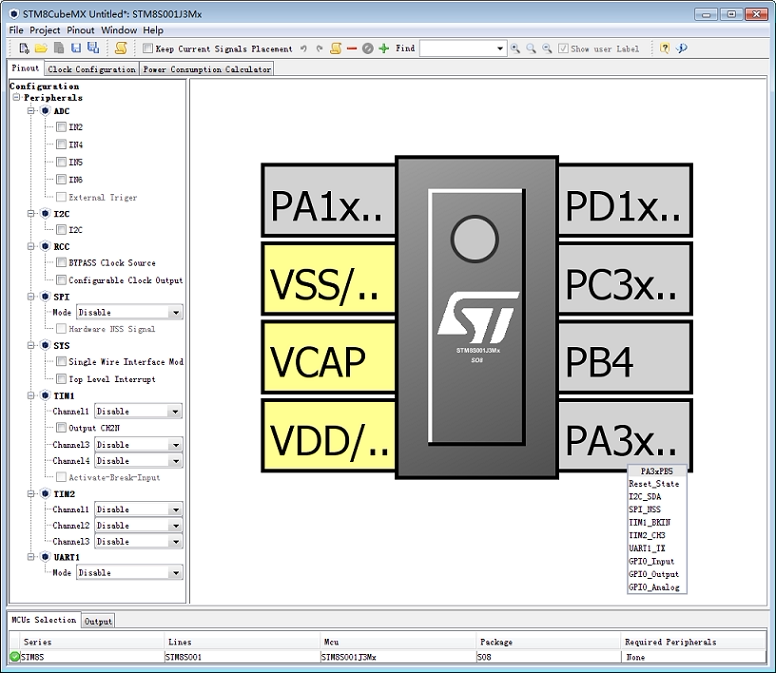Open TIM1 Channel4 dropdown

pyautogui.click(x=139, y=461)
